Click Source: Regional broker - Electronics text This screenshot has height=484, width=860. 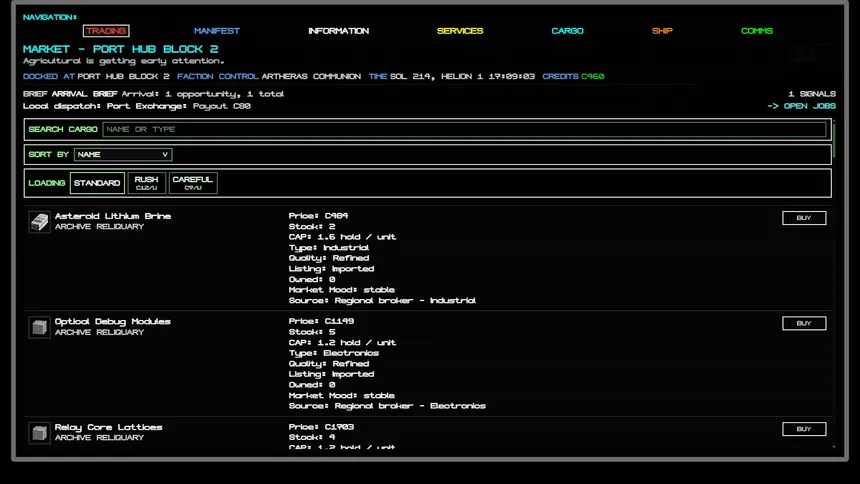click(387, 406)
